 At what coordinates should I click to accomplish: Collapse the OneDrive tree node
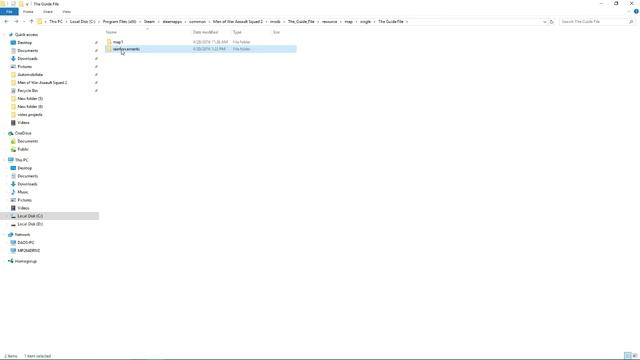pos(4,133)
